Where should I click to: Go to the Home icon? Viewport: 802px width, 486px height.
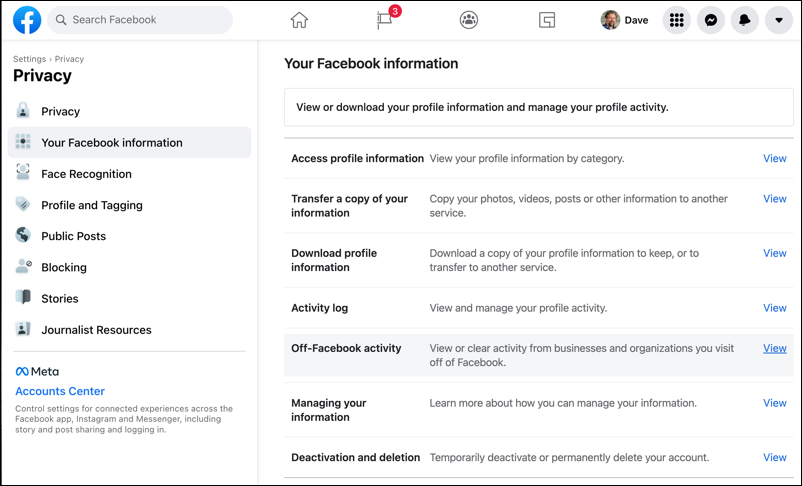299,20
